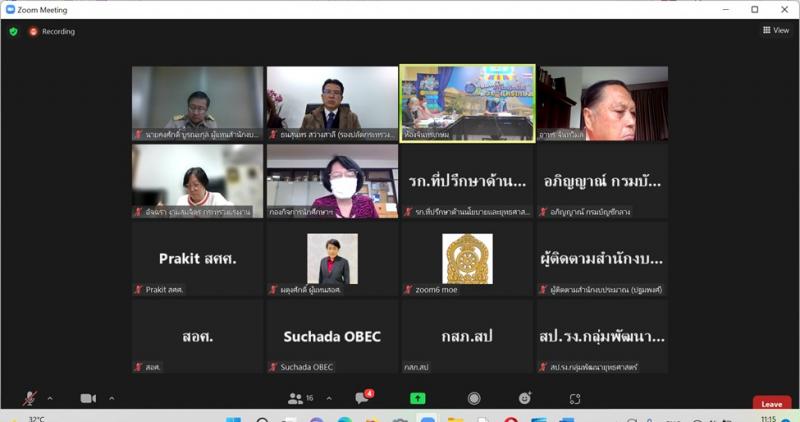Screen dimensions: 800x422
Task: Select the Suchada OBEC participant tile
Action: pos(332,336)
